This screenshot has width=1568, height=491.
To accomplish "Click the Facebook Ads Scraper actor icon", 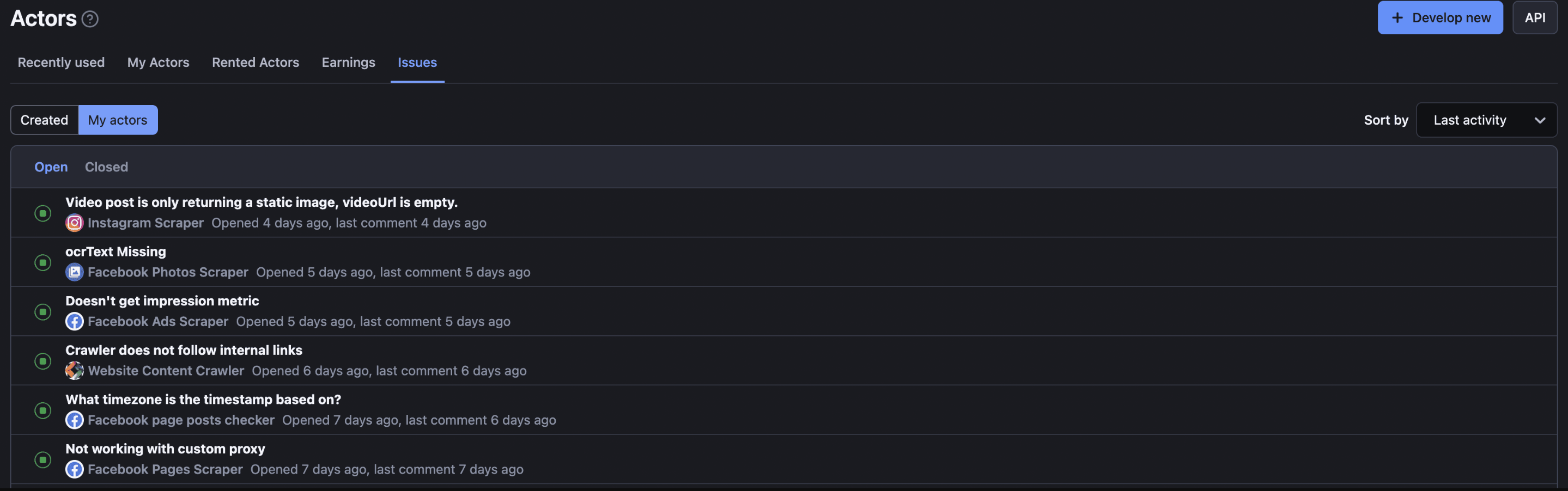I will (x=74, y=321).
